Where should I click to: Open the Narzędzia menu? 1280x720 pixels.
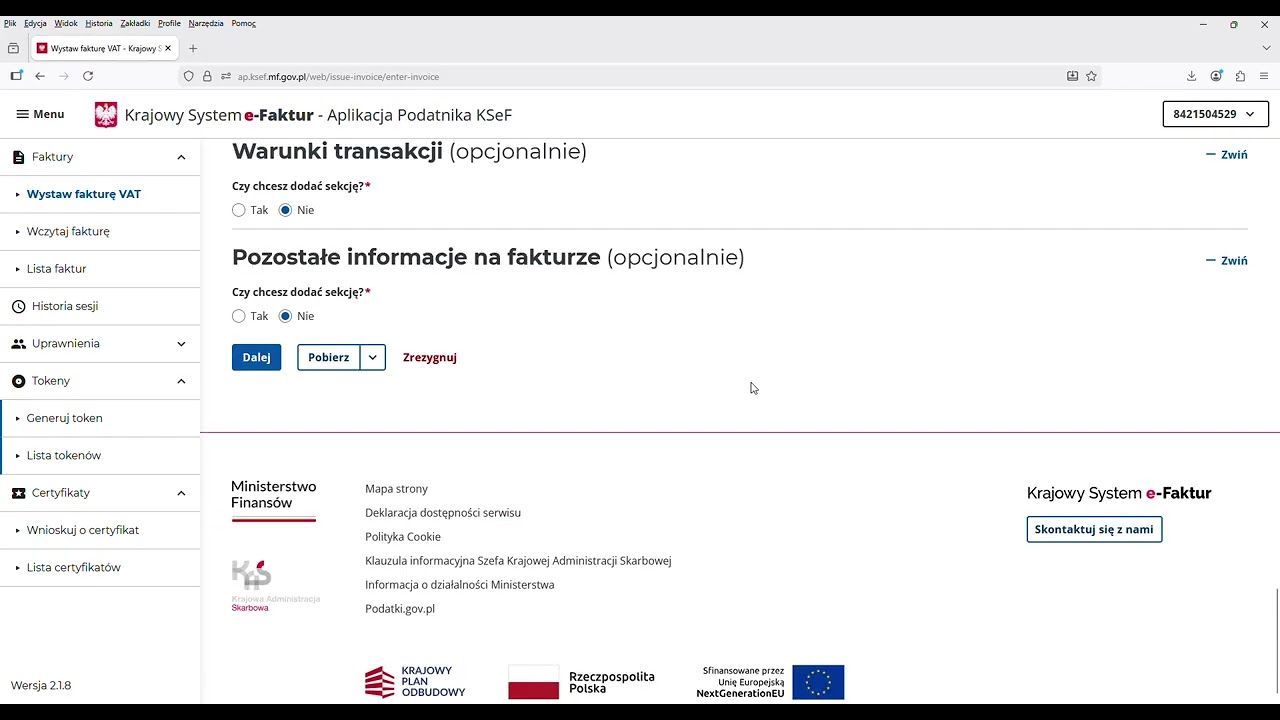click(x=206, y=23)
